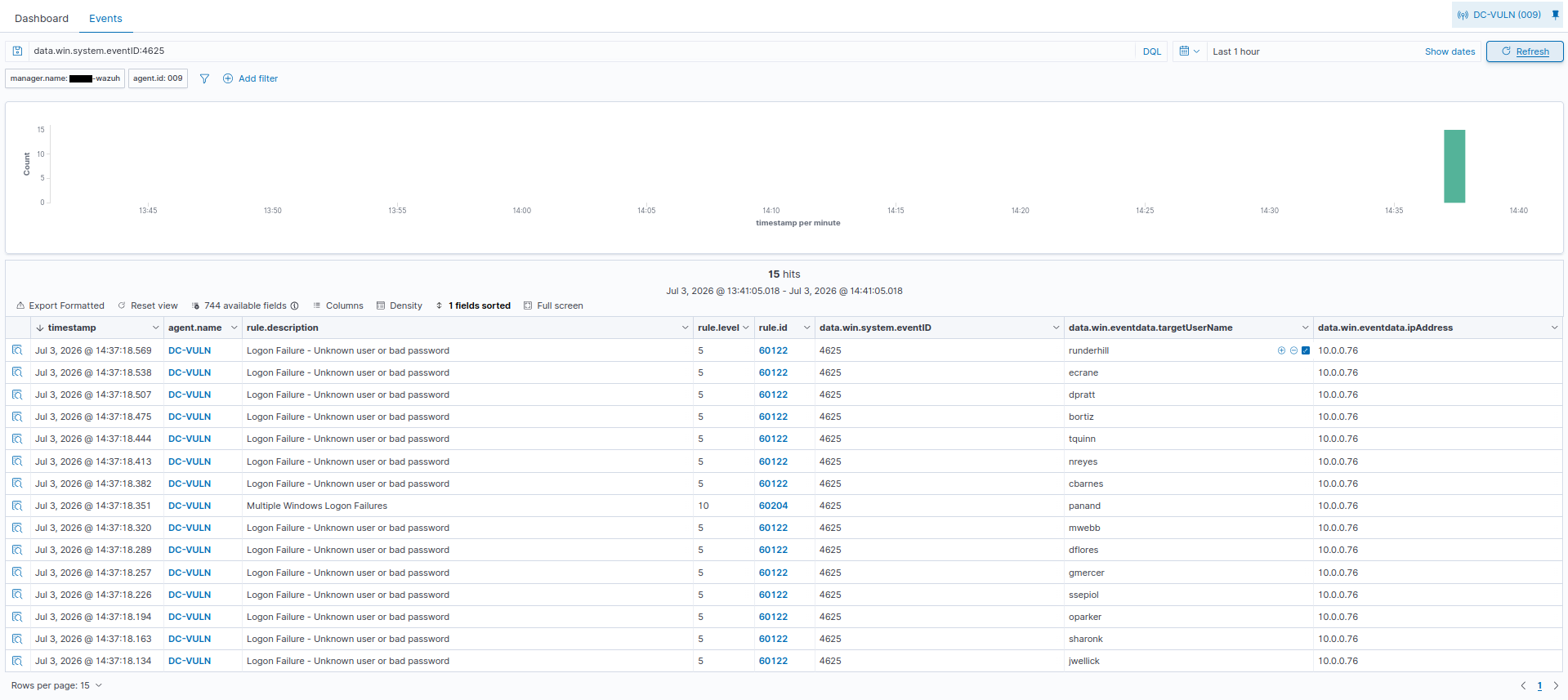Click the change all filters funnel icon
The height and width of the screenshot is (700, 1568).
tap(204, 78)
